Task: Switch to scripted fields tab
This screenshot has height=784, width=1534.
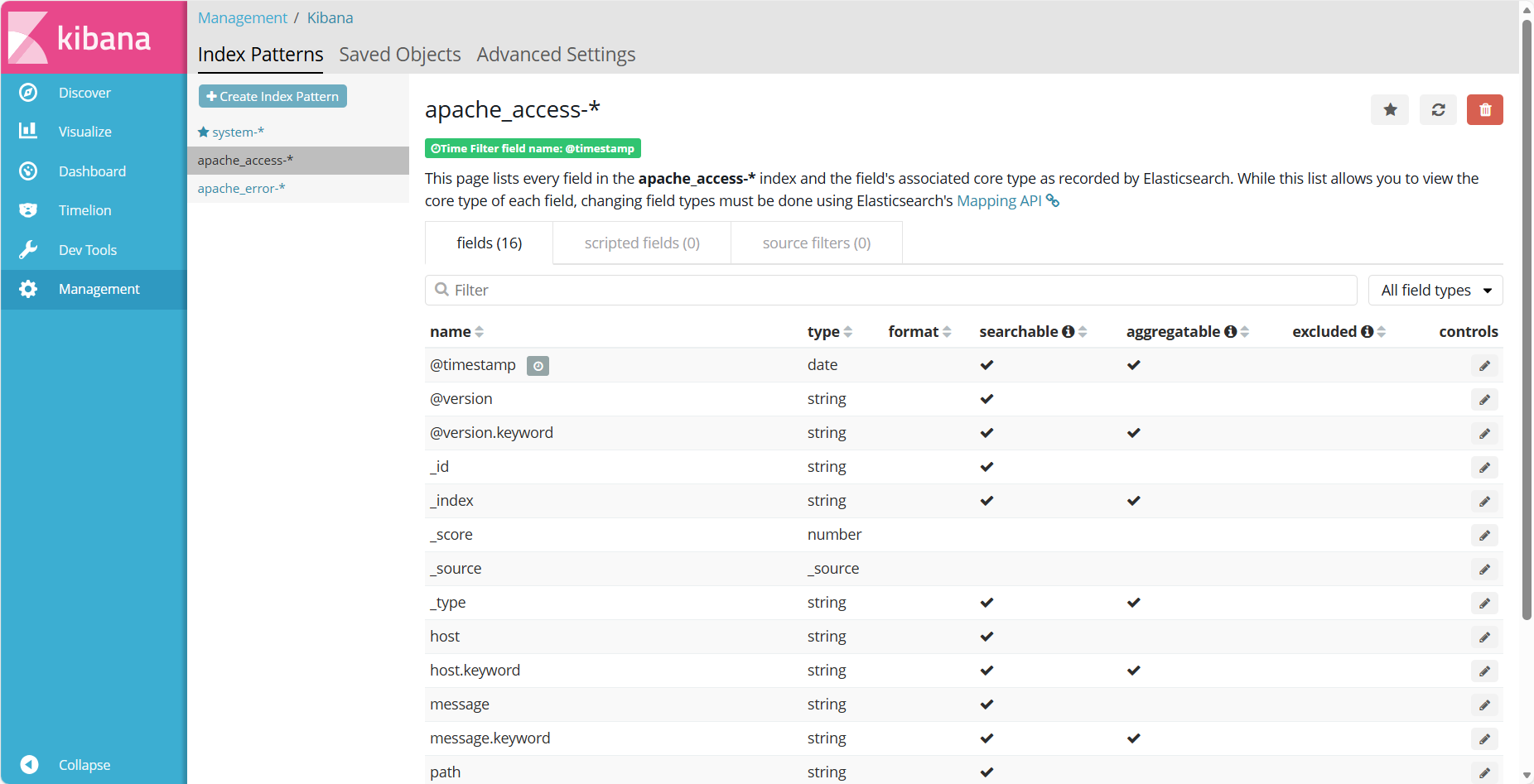Action: 642,243
